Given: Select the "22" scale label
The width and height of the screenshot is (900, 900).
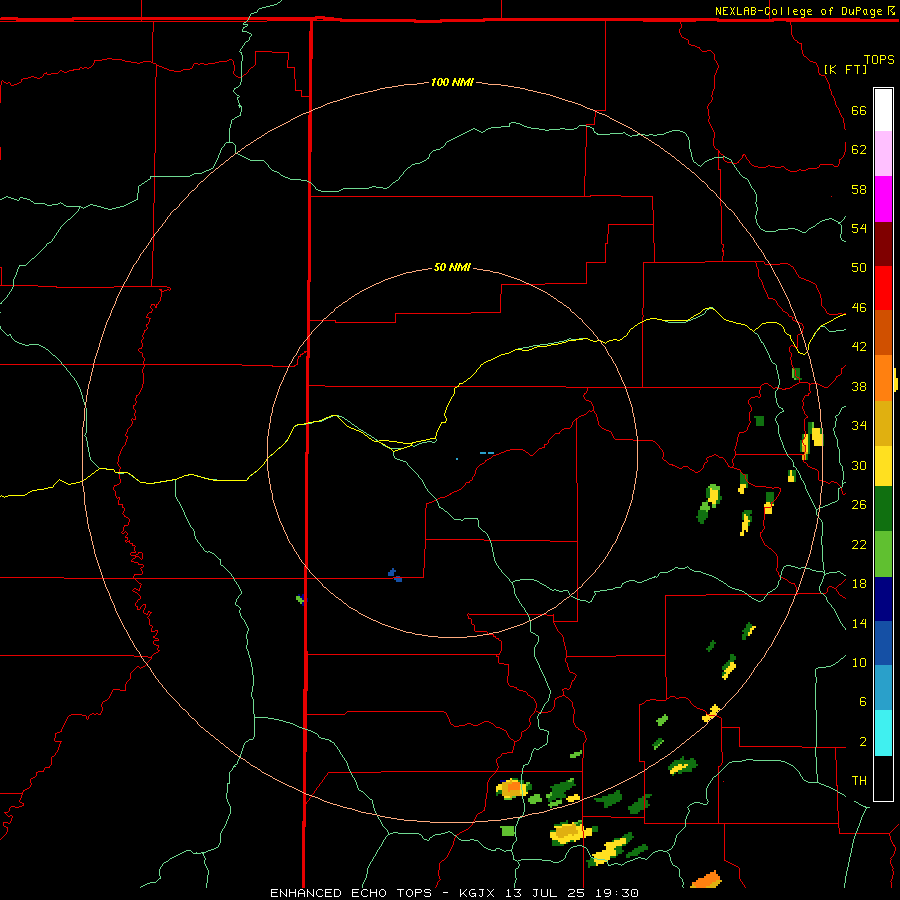Looking at the screenshot, I should [x=859, y=544].
